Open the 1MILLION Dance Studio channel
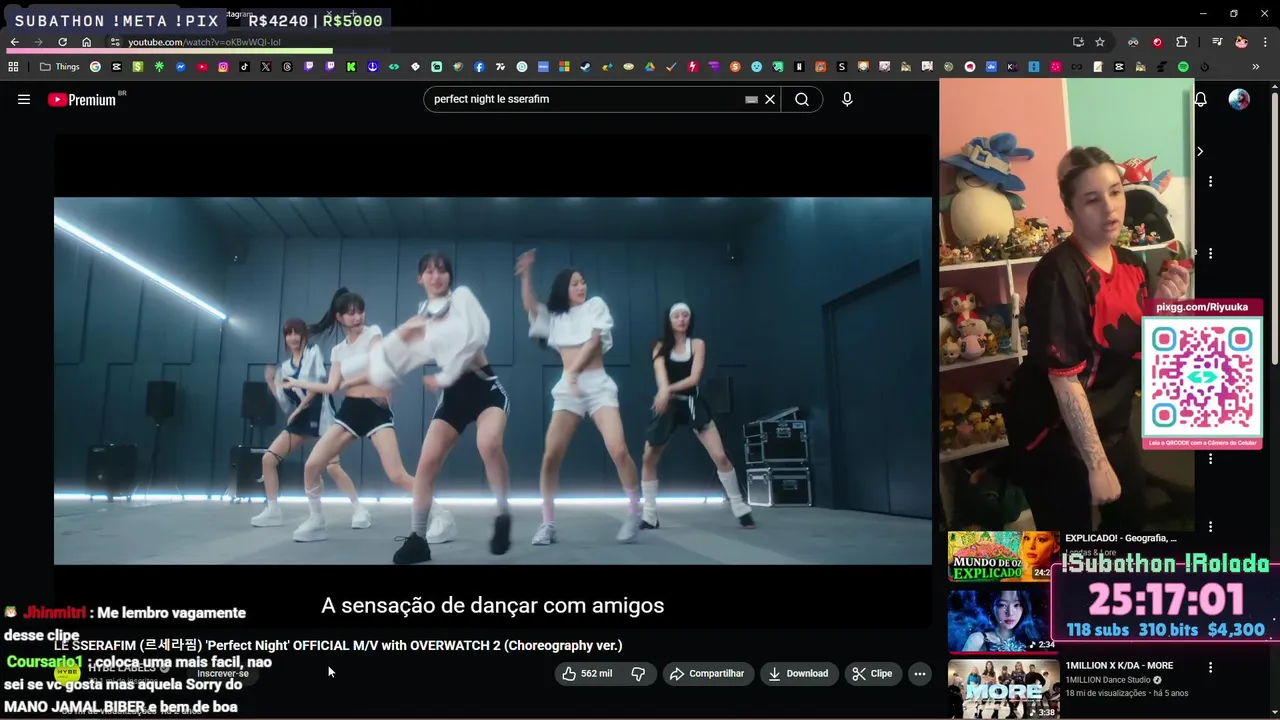Viewport: 1280px width, 720px height. [x=1109, y=680]
